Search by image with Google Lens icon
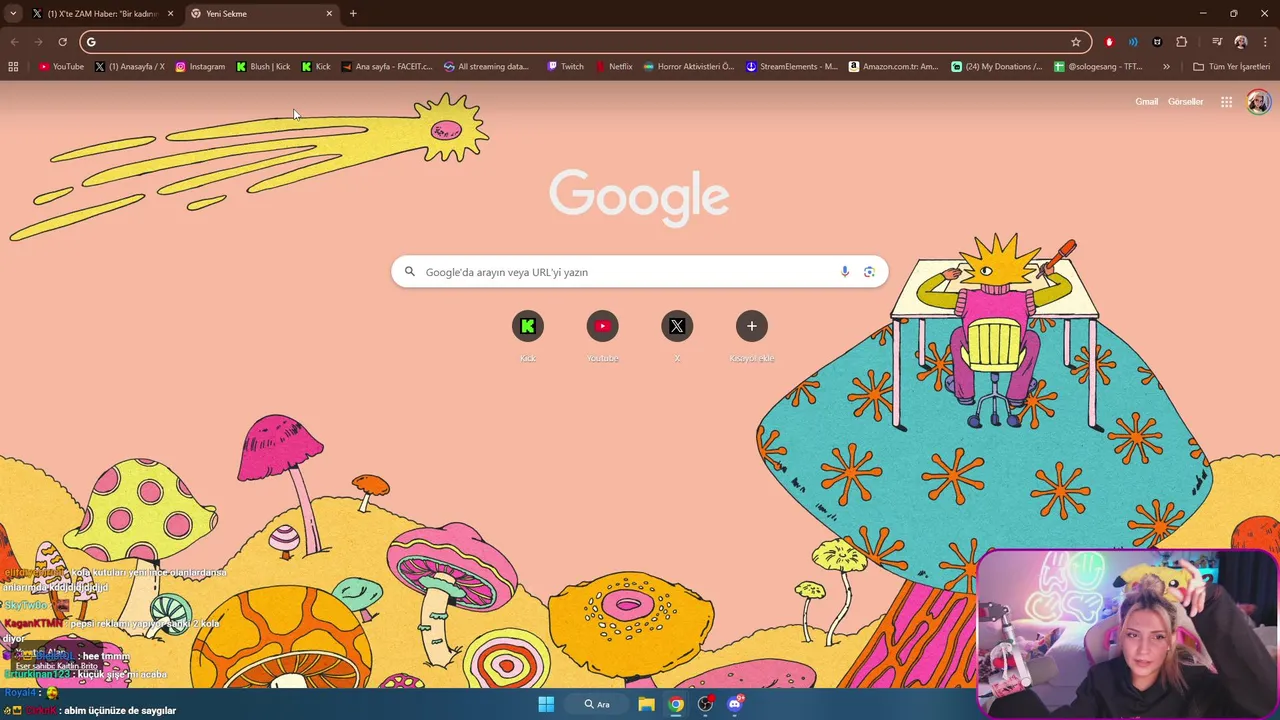 coord(869,272)
